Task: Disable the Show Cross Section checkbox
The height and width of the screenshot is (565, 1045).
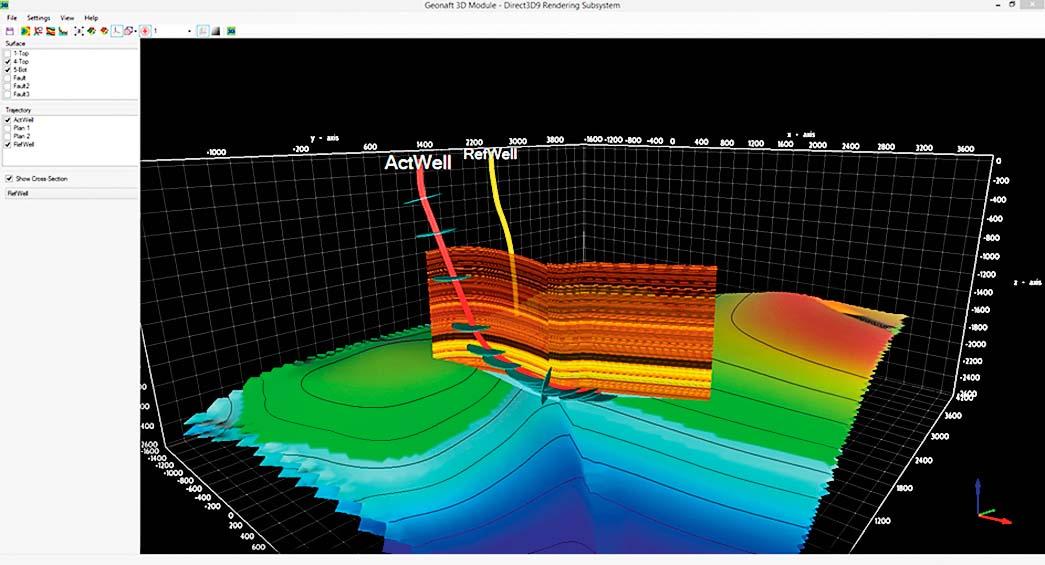Action: click(x=9, y=179)
